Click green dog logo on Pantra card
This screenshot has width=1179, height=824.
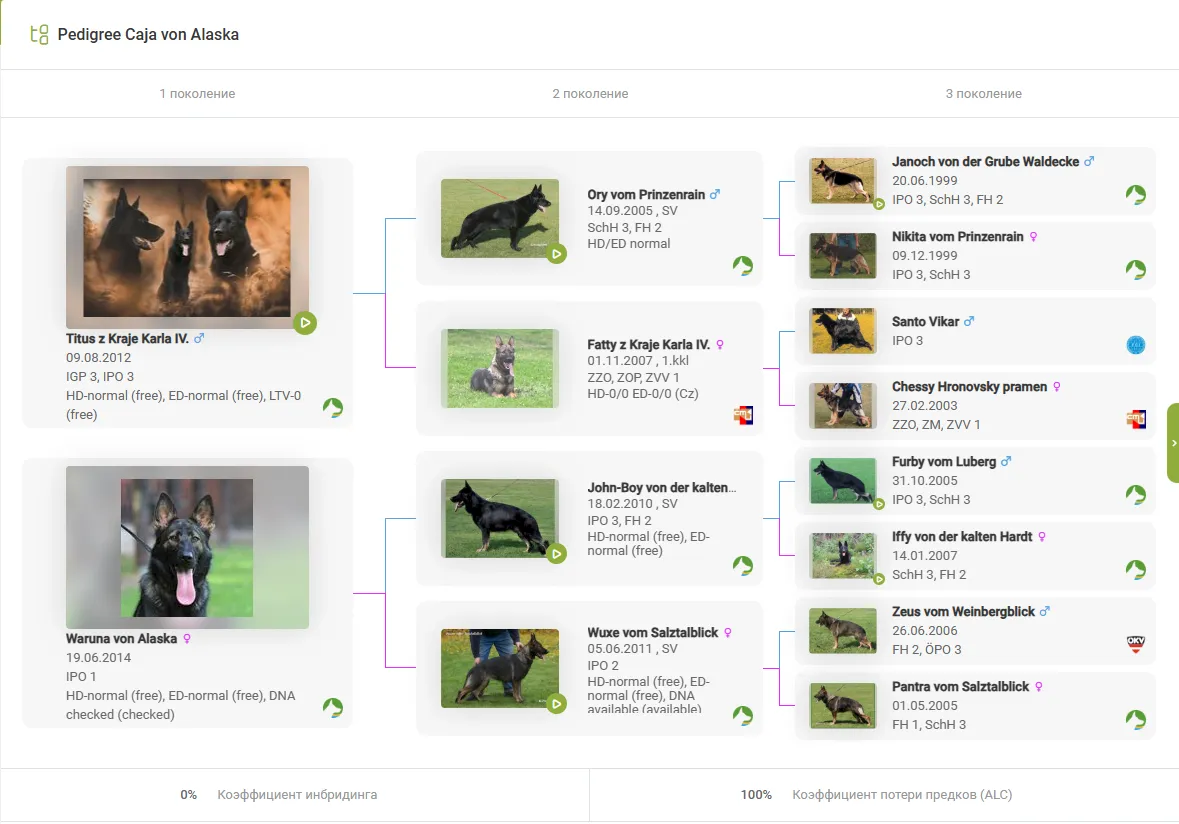[x=1136, y=720]
